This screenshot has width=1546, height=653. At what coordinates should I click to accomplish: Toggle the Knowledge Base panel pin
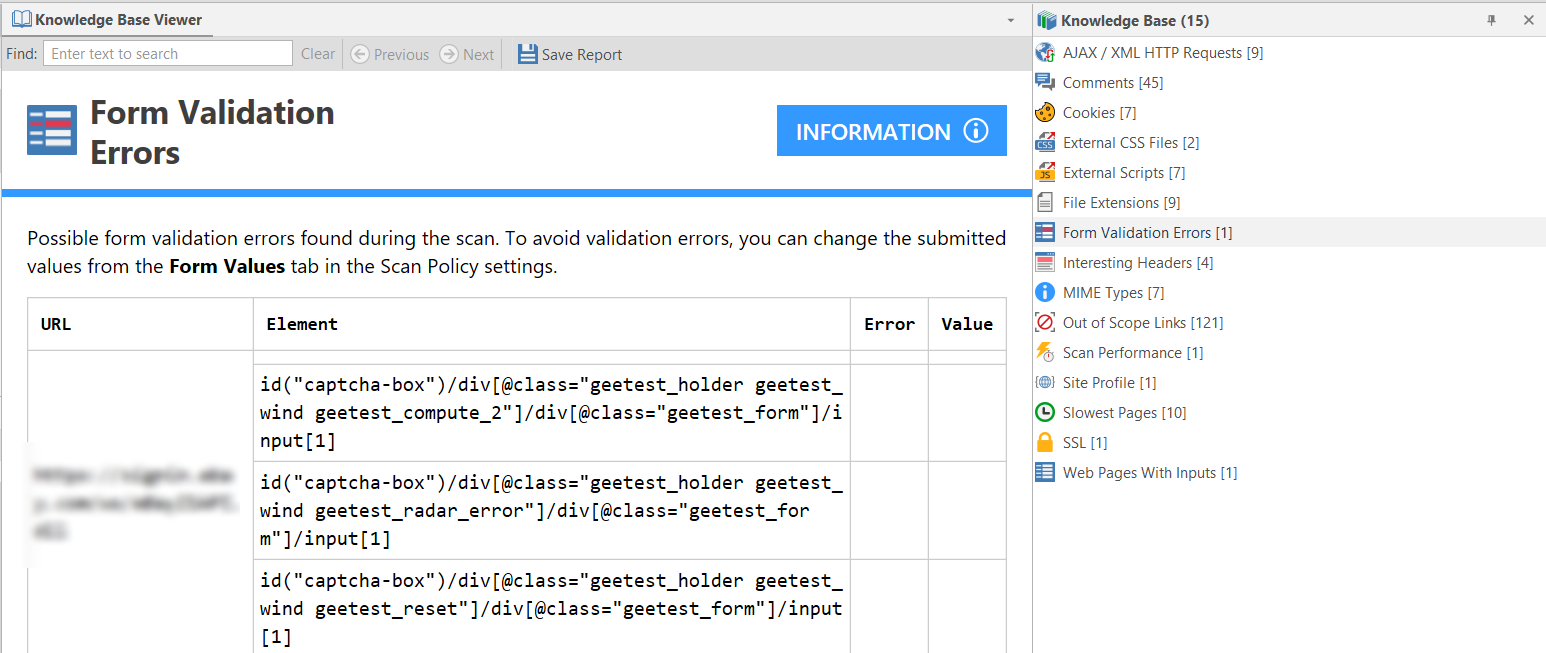(1491, 20)
